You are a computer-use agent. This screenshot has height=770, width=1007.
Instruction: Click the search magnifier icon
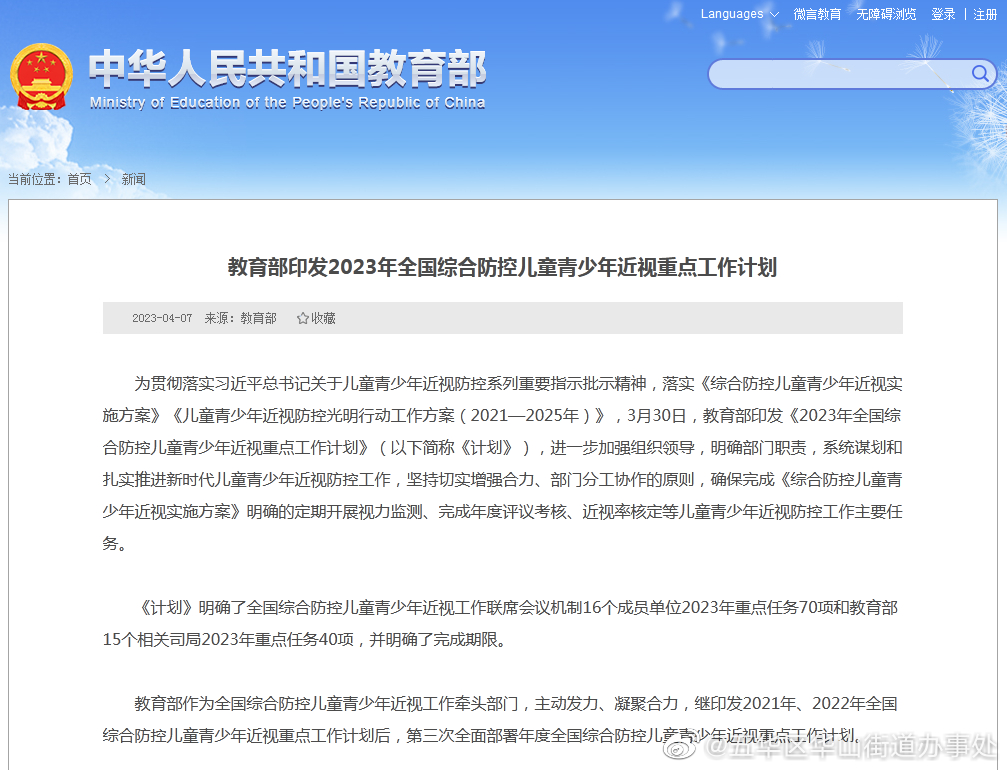pos(979,74)
